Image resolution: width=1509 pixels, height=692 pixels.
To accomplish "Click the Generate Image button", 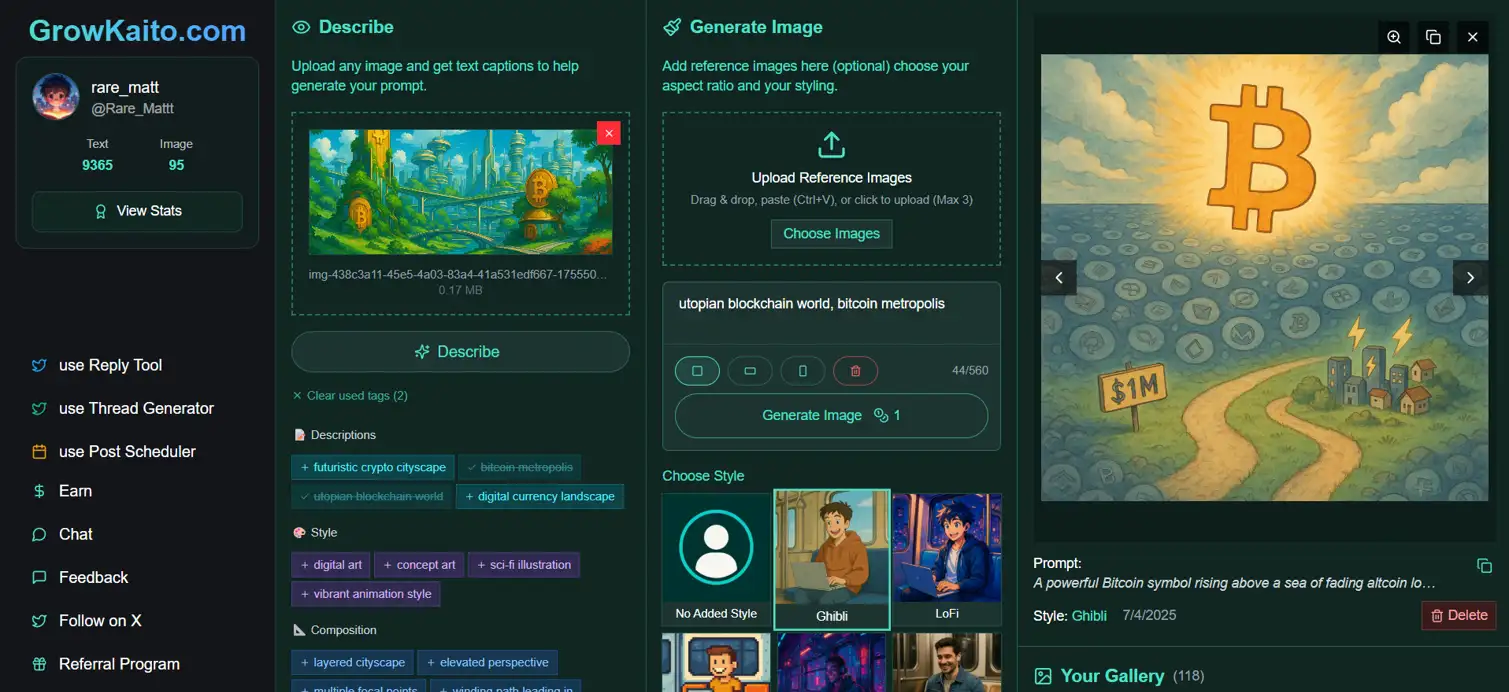I will point(831,415).
